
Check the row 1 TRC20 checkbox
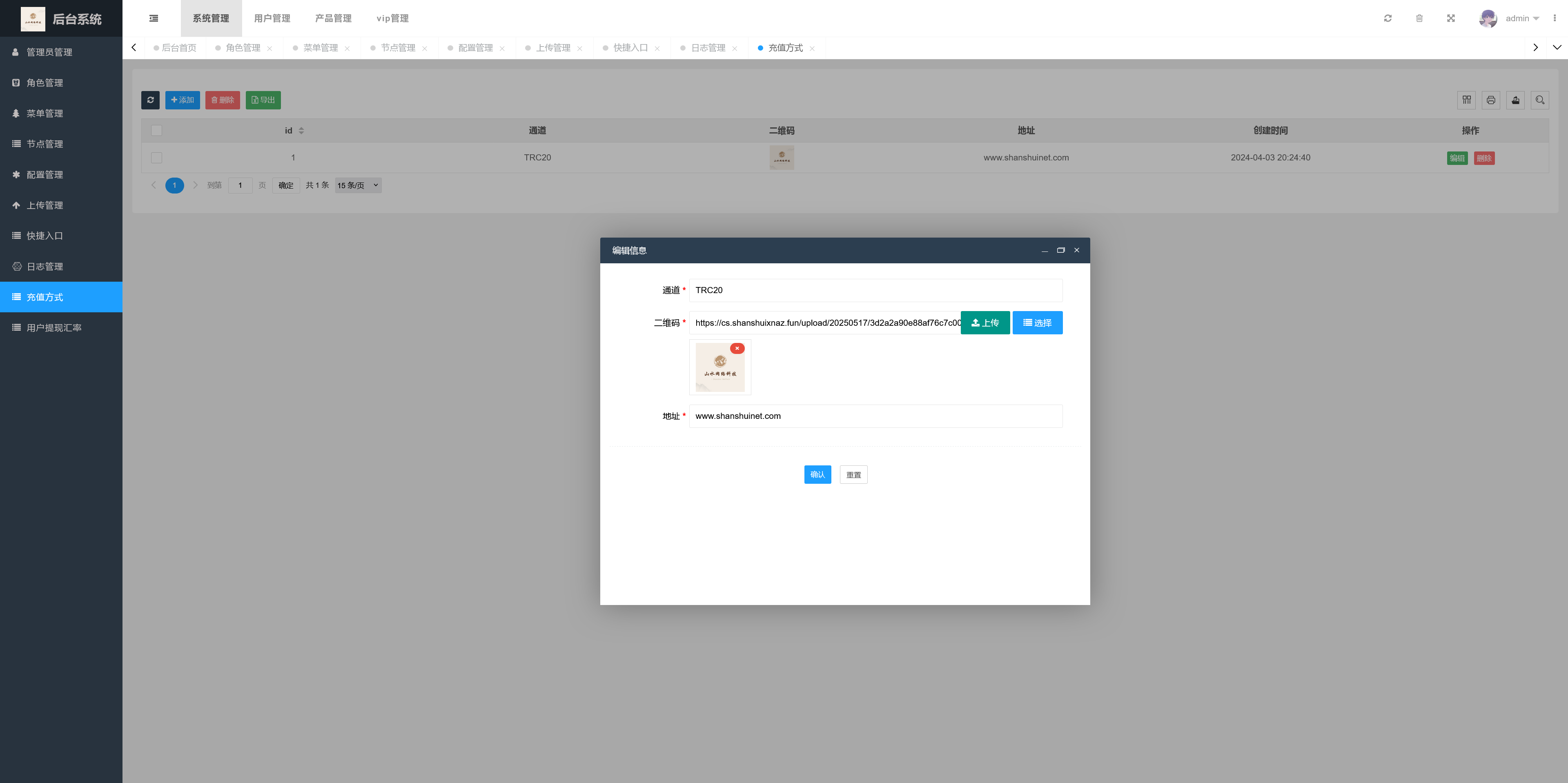click(156, 158)
